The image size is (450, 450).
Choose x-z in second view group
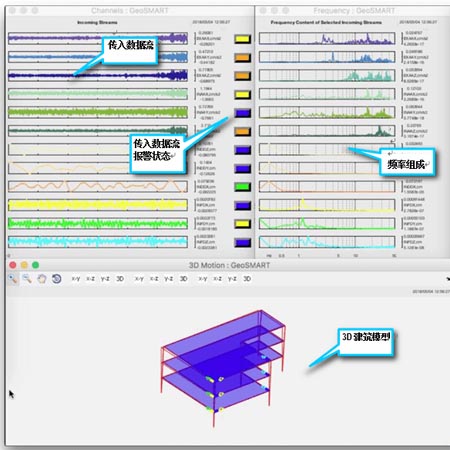154,279
